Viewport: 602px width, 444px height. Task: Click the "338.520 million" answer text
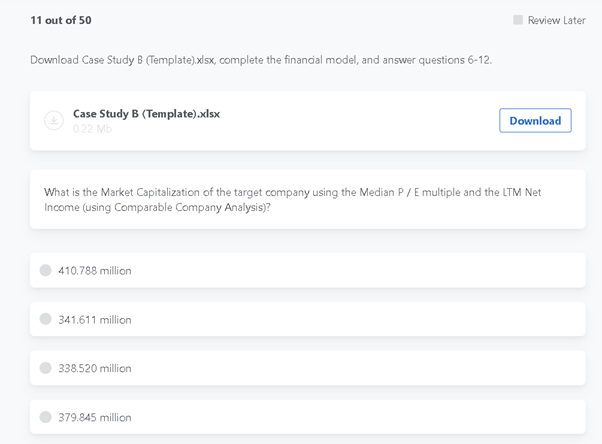tap(95, 369)
